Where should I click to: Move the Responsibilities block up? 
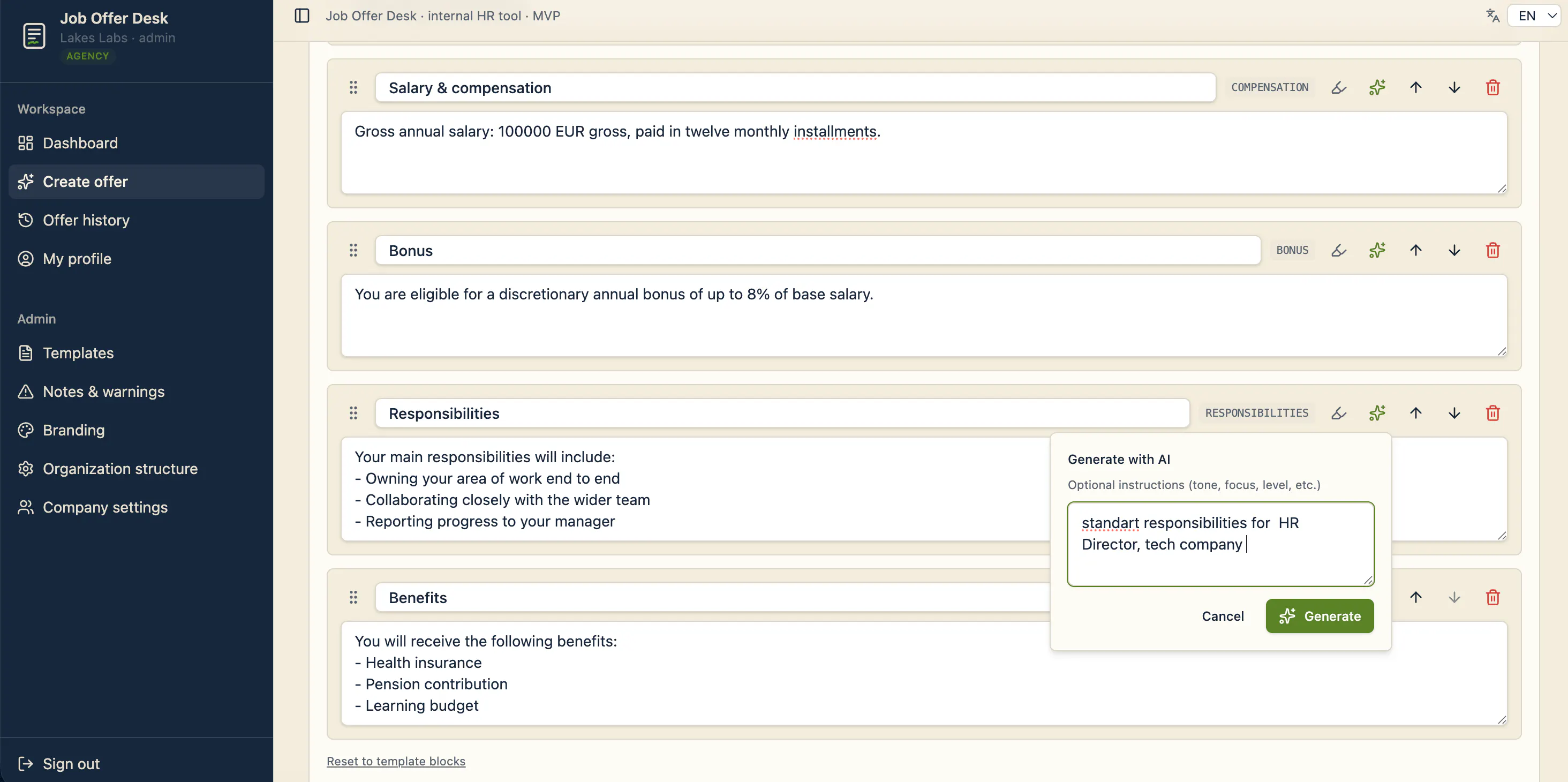click(x=1416, y=413)
